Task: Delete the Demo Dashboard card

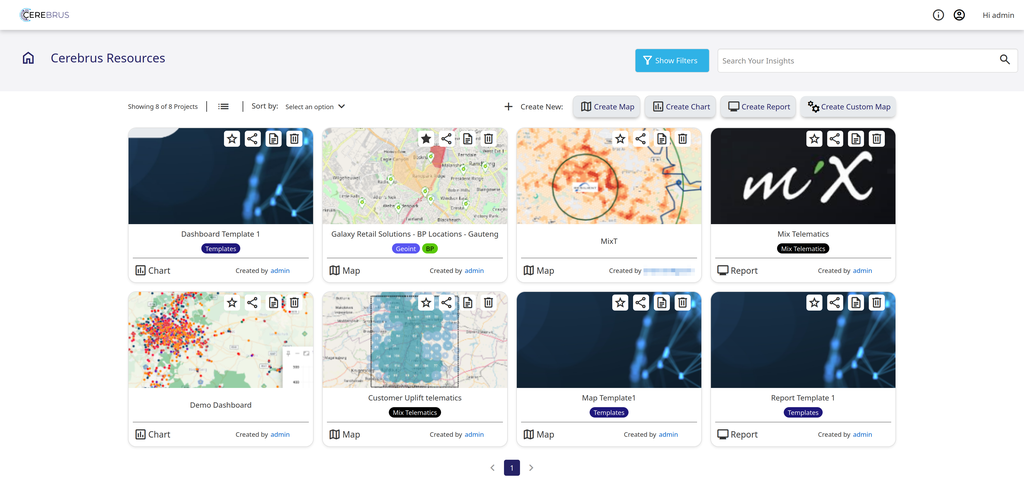Action: pos(295,302)
